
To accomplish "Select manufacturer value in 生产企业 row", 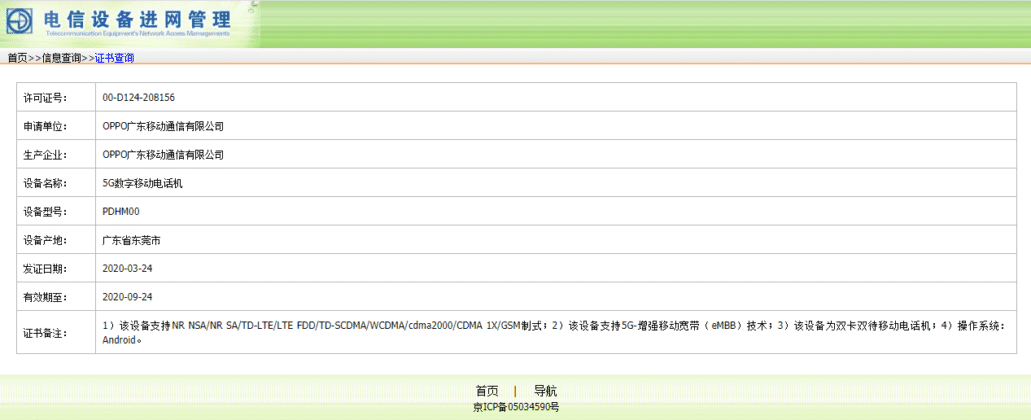I will click(x=163, y=155).
